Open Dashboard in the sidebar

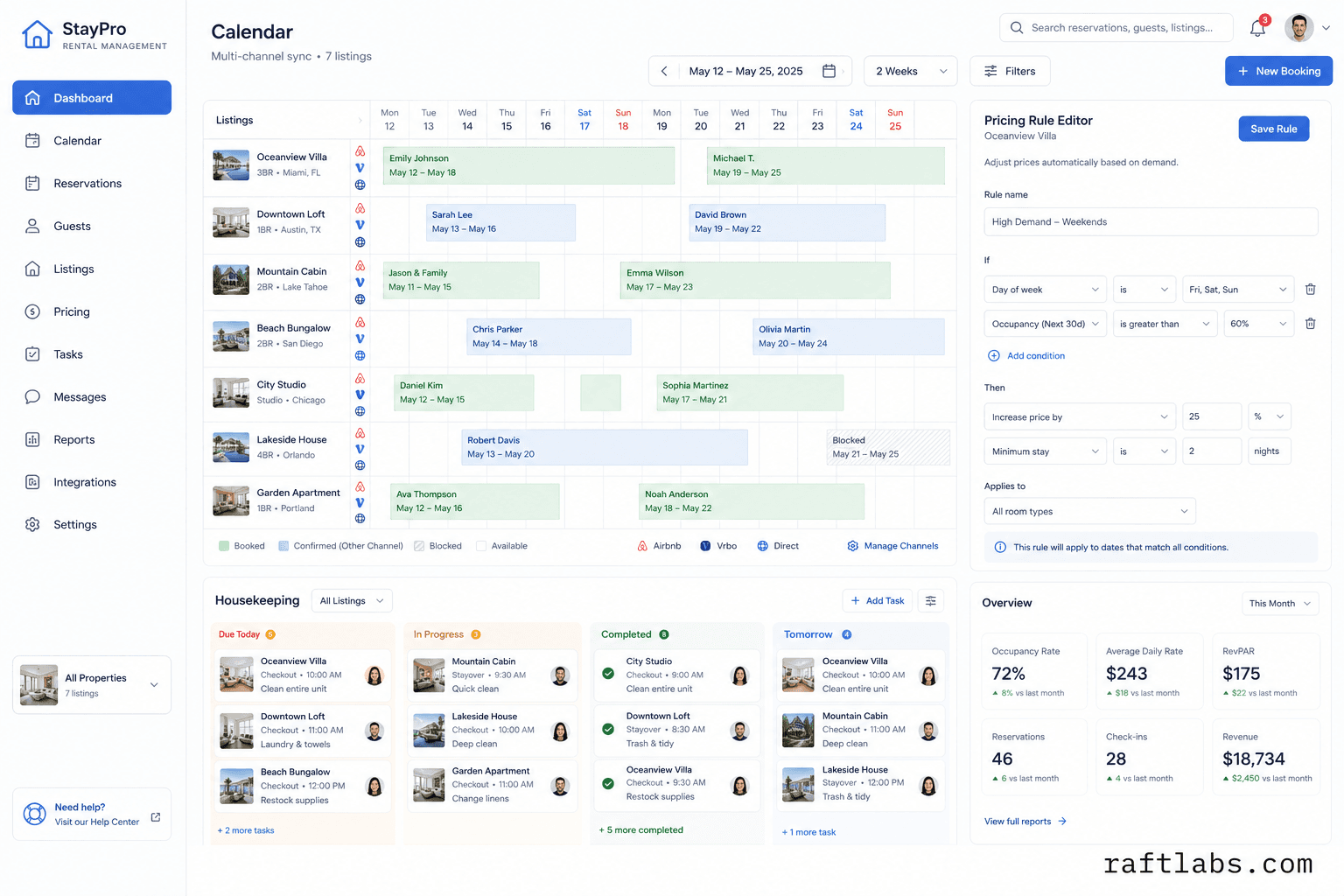click(92, 98)
